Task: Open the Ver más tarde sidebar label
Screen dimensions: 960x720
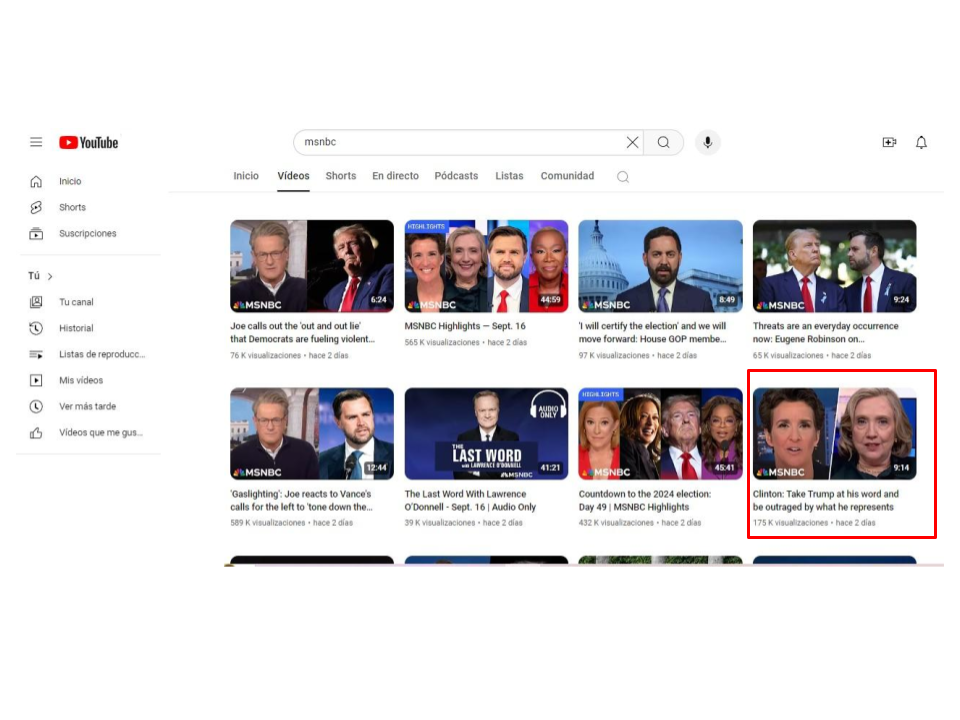Action: click(x=88, y=407)
